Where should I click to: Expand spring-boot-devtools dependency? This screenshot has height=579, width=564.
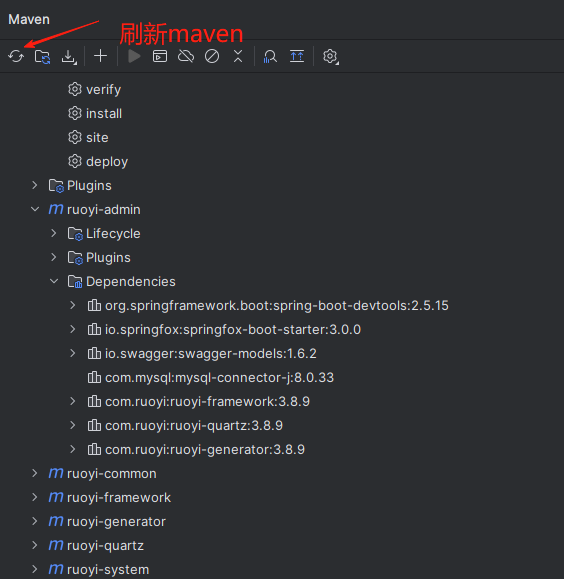(73, 305)
